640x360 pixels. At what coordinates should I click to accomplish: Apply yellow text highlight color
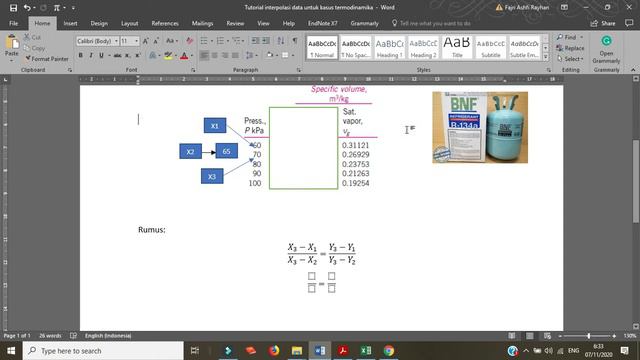168,55
